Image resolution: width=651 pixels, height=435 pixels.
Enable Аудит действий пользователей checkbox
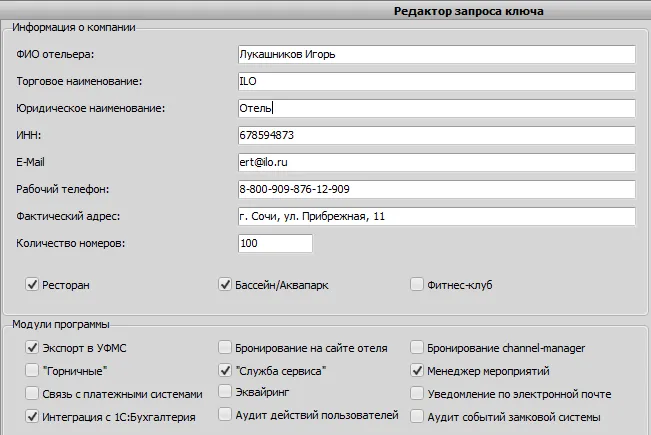point(225,415)
